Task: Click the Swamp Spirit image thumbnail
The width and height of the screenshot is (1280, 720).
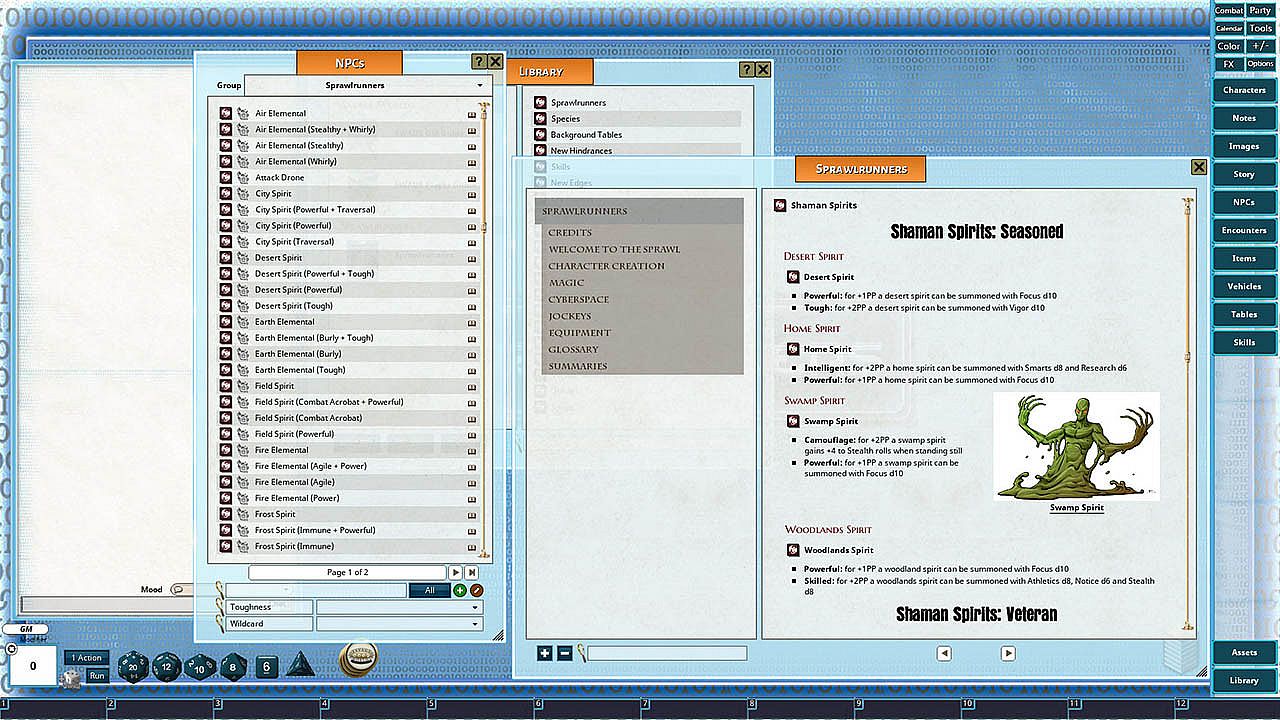Action: [1077, 446]
